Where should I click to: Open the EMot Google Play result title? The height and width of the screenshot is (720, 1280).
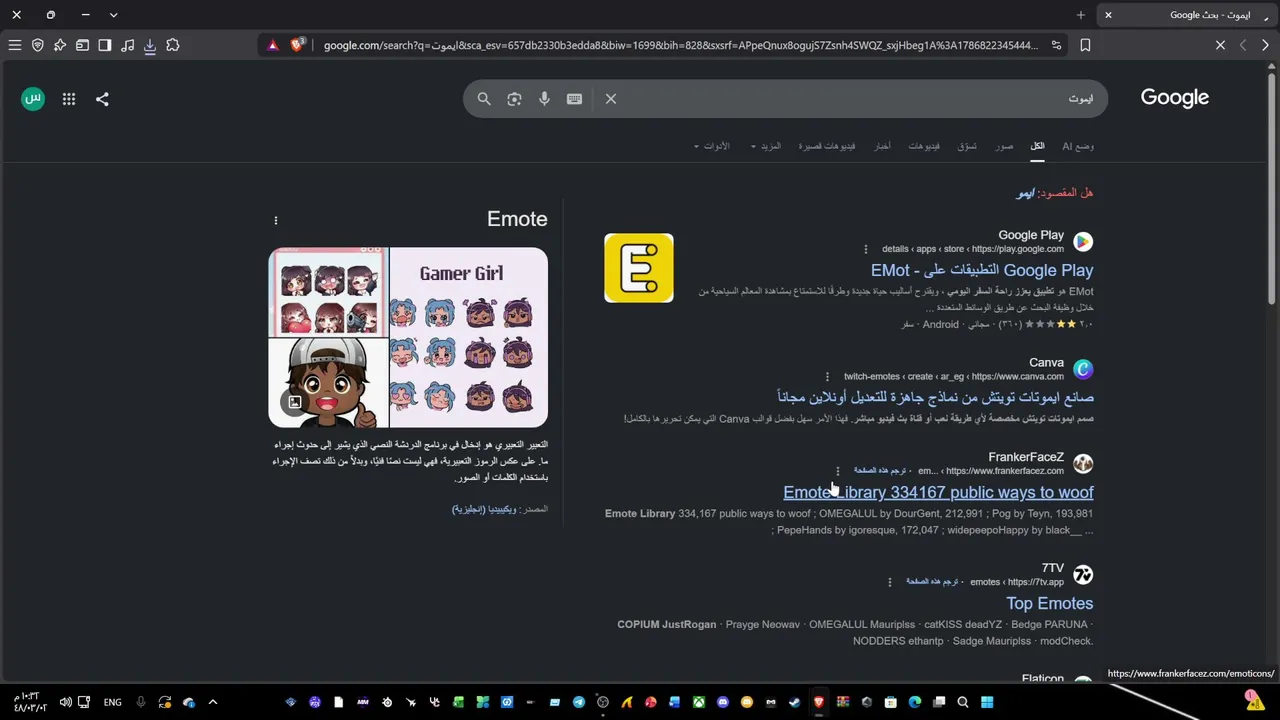[x=982, y=270]
